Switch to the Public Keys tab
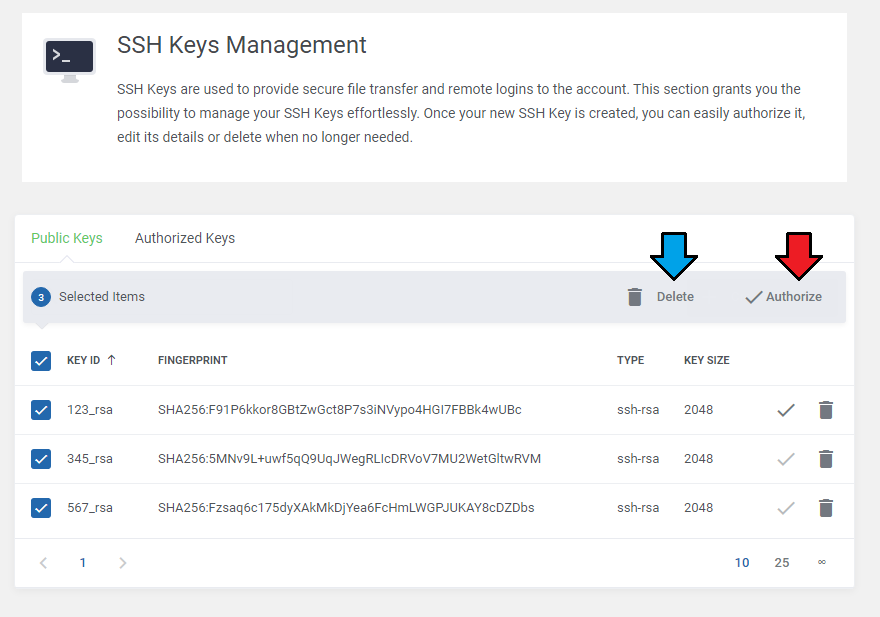880x617 pixels. click(x=67, y=238)
